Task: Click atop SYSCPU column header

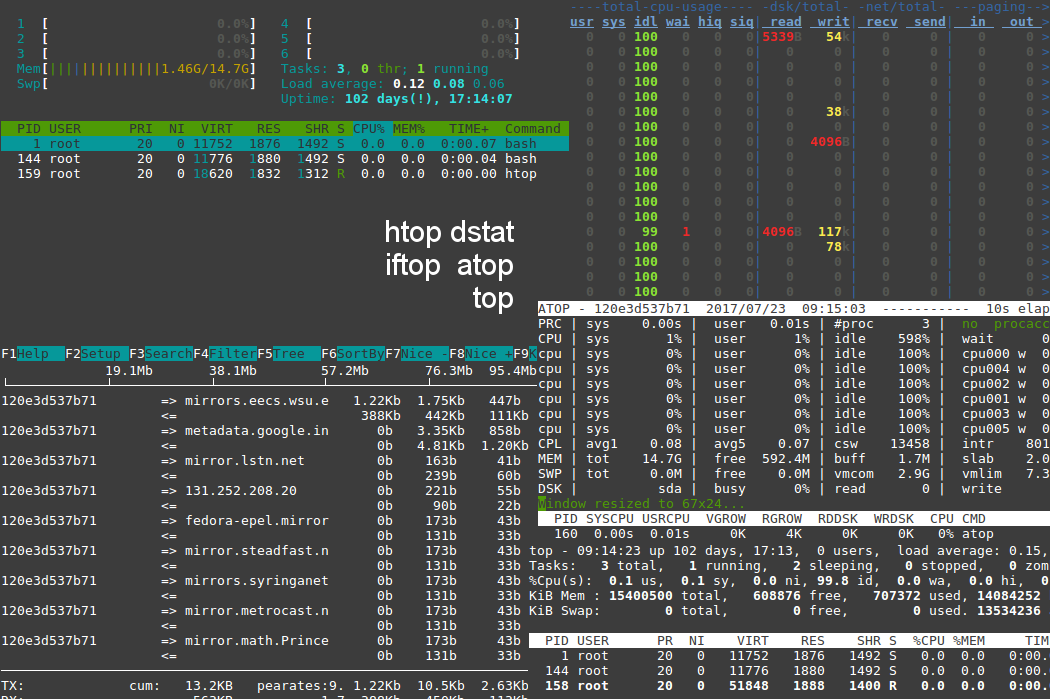Action: pos(609,519)
